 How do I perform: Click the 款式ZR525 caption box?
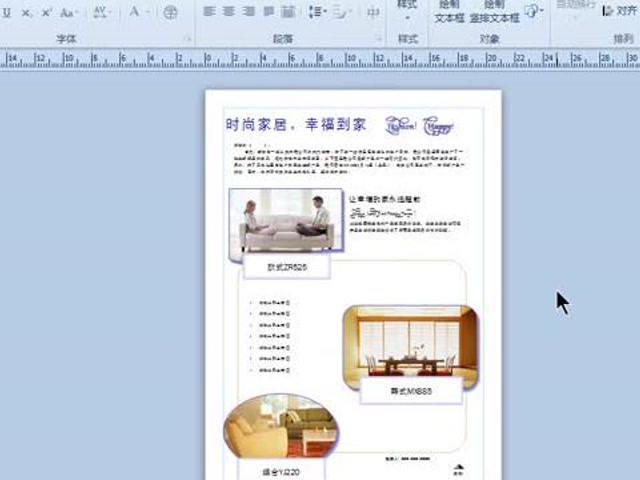click(287, 267)
